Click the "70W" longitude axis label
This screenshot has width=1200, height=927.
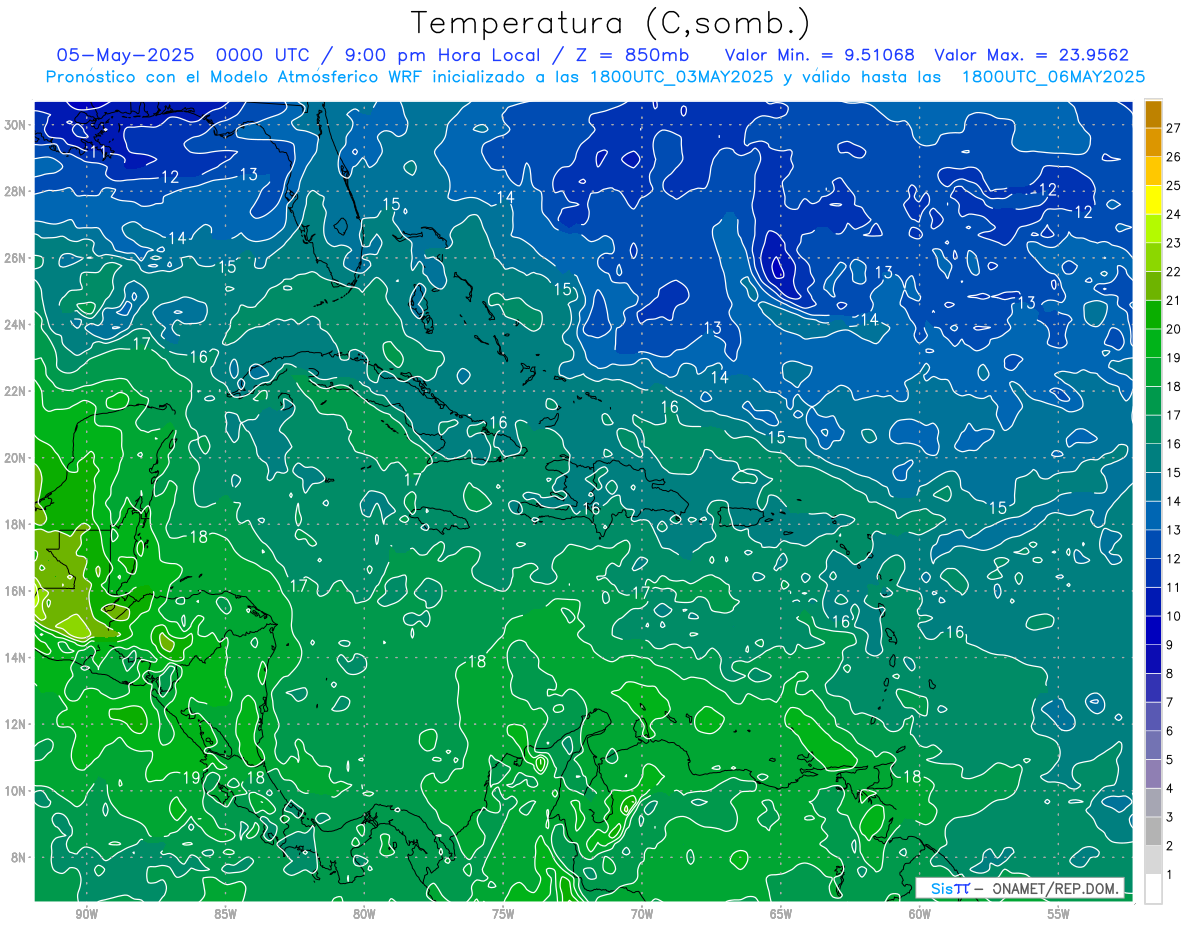point(642,914)
